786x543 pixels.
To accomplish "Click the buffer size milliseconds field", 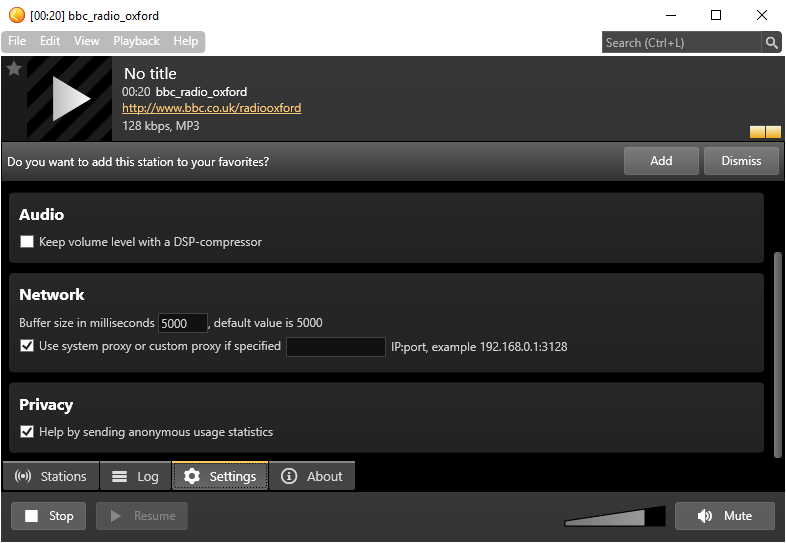I will point(182,323).
